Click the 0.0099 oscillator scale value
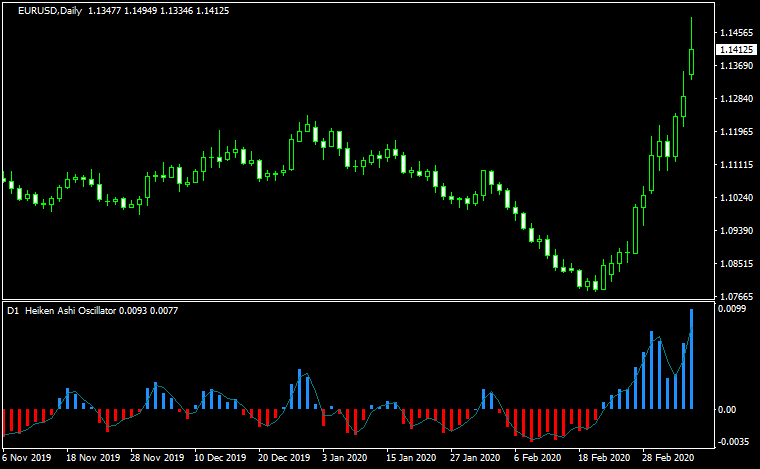The image size is (760, 469). 732,309
